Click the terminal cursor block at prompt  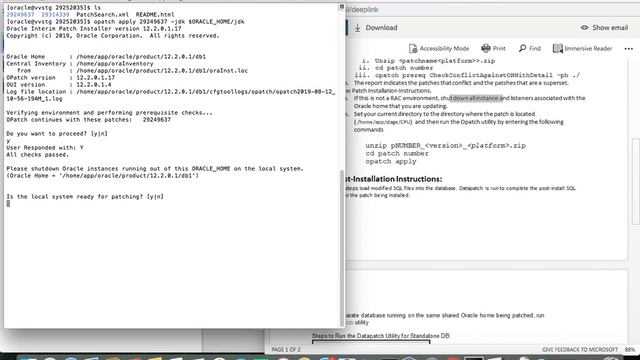[x=8, y=203]
